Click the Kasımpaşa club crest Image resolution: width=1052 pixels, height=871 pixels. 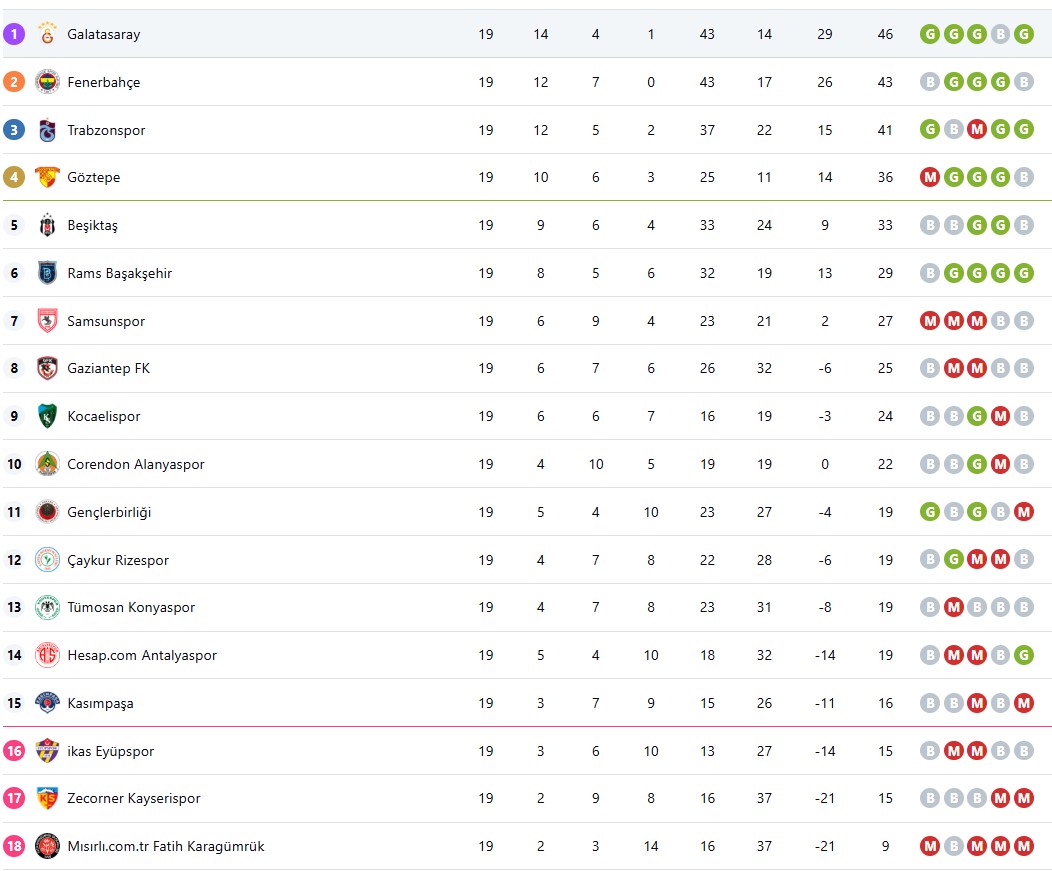[47, 703]
